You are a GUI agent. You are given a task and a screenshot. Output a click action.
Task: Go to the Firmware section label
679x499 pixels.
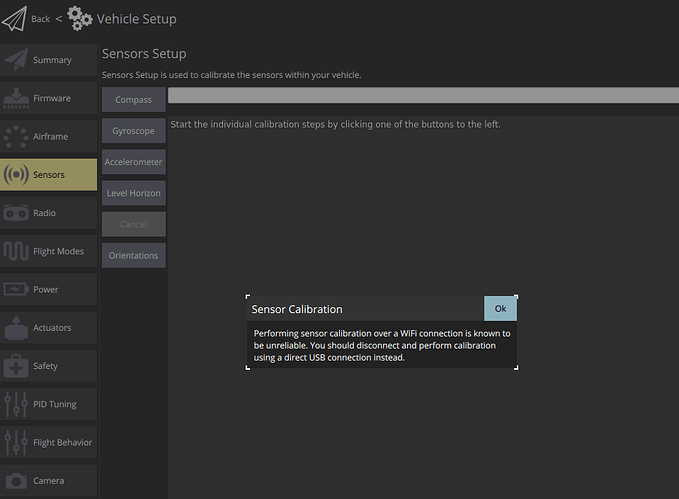point(52,98)
